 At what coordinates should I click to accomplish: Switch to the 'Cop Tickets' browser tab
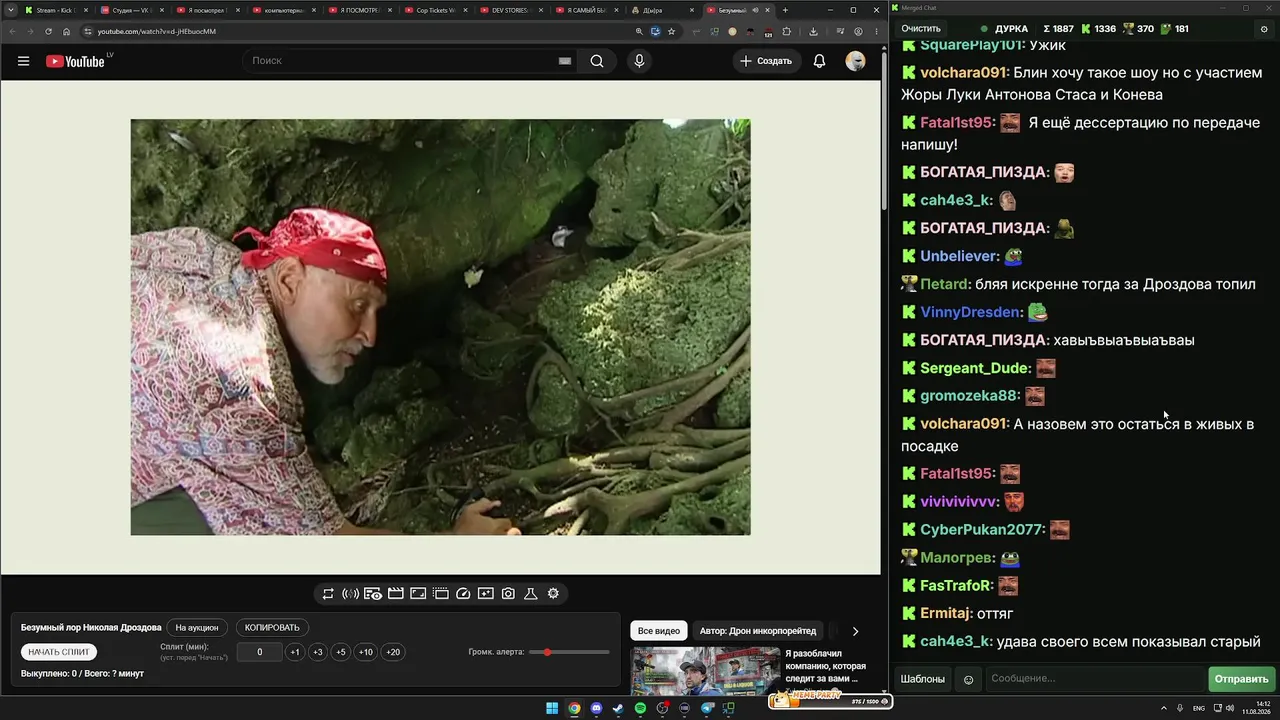point(435,10)
